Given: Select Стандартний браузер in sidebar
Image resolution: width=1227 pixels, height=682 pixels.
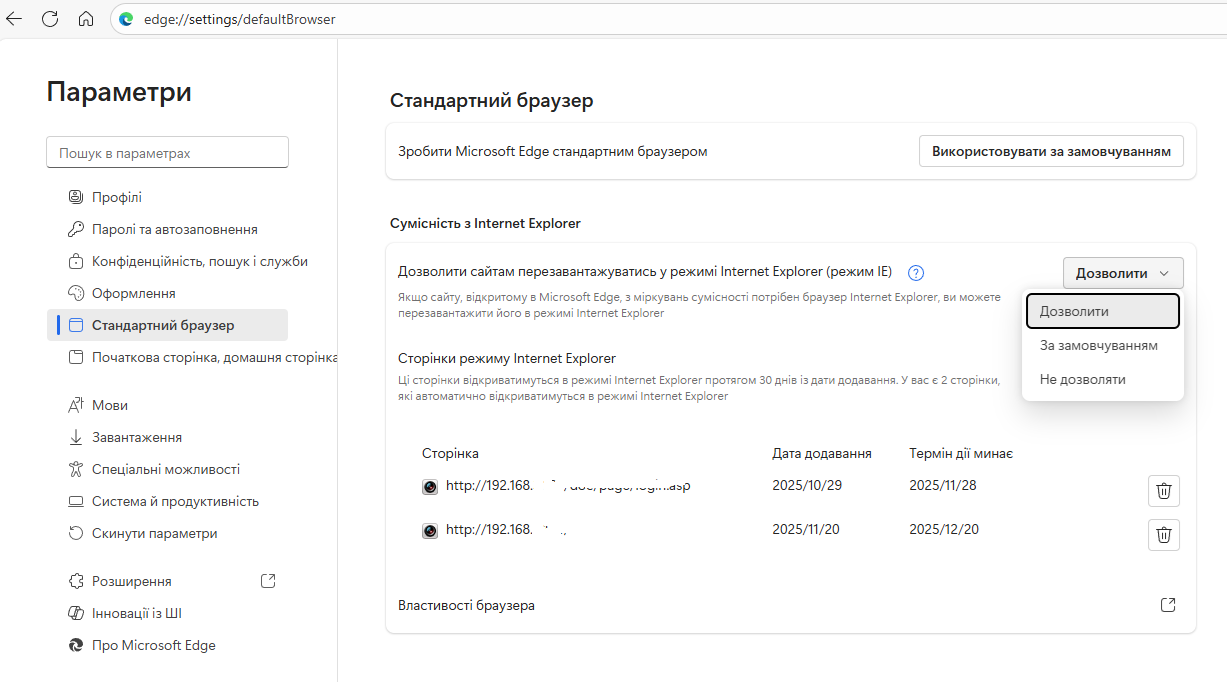Looking at the screenshot, I should tap(167, 325).
